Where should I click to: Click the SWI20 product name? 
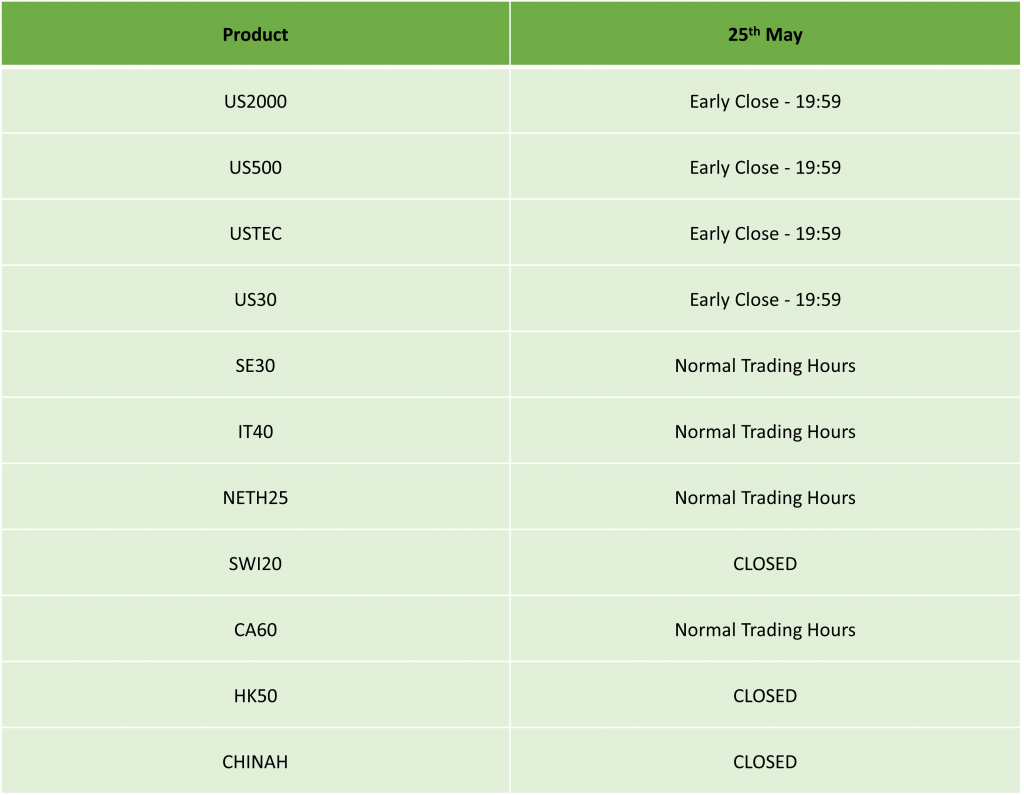255,563
